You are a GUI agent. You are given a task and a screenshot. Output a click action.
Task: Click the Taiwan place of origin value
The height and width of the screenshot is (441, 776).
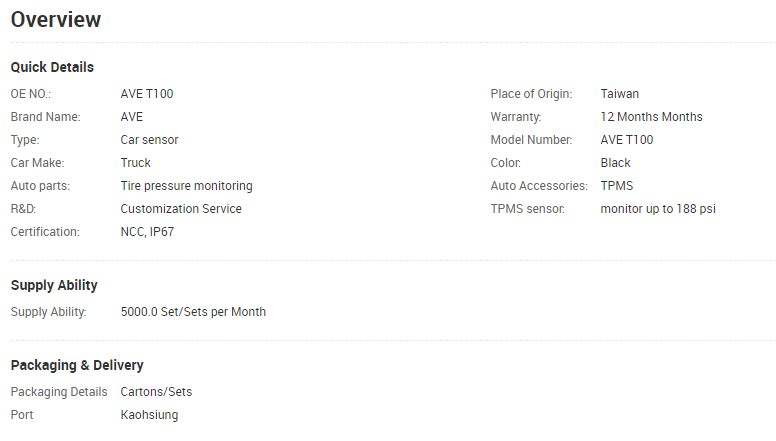620,94
